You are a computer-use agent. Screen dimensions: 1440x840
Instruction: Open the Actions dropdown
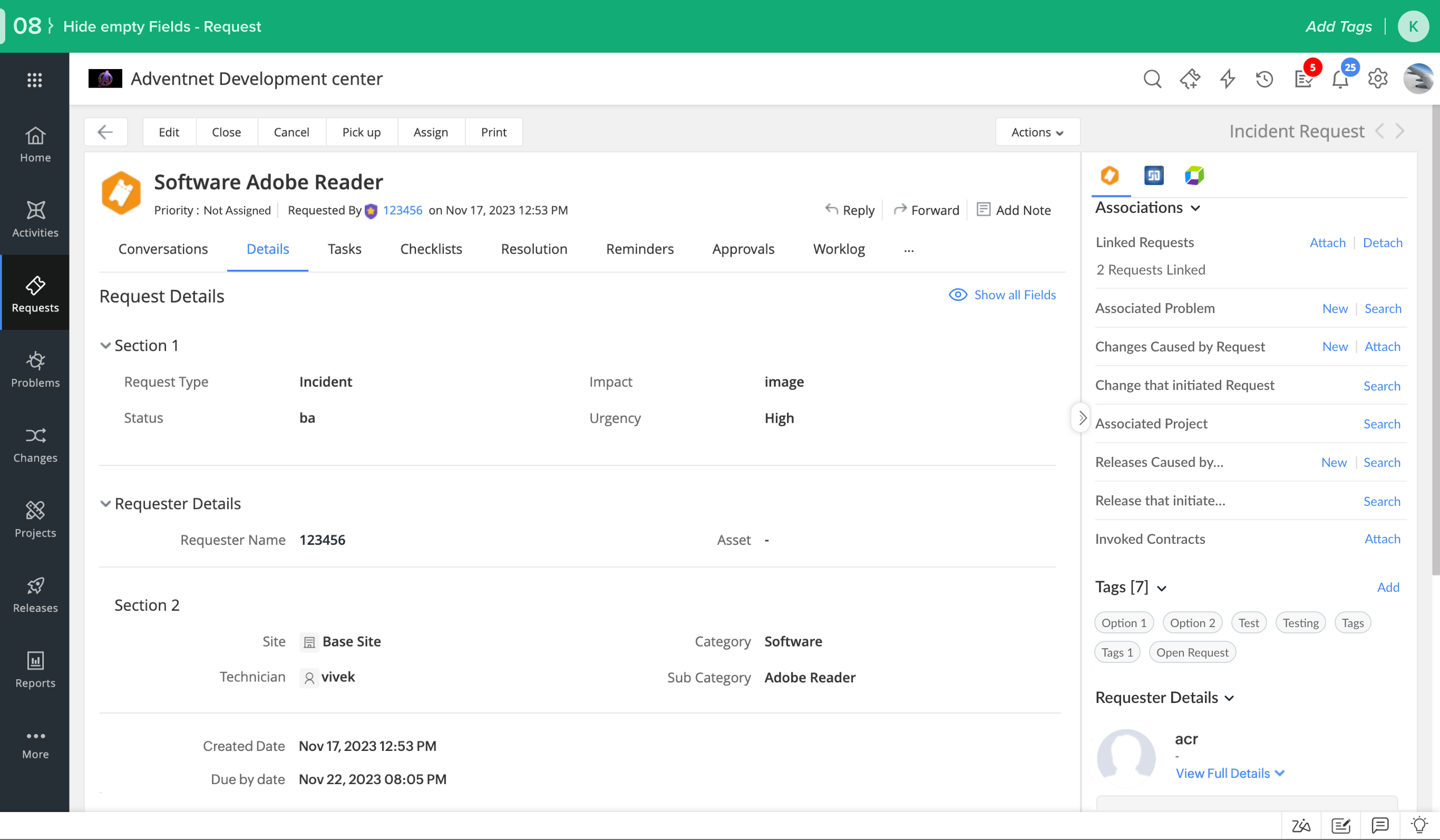click(x=1037, y=132)
